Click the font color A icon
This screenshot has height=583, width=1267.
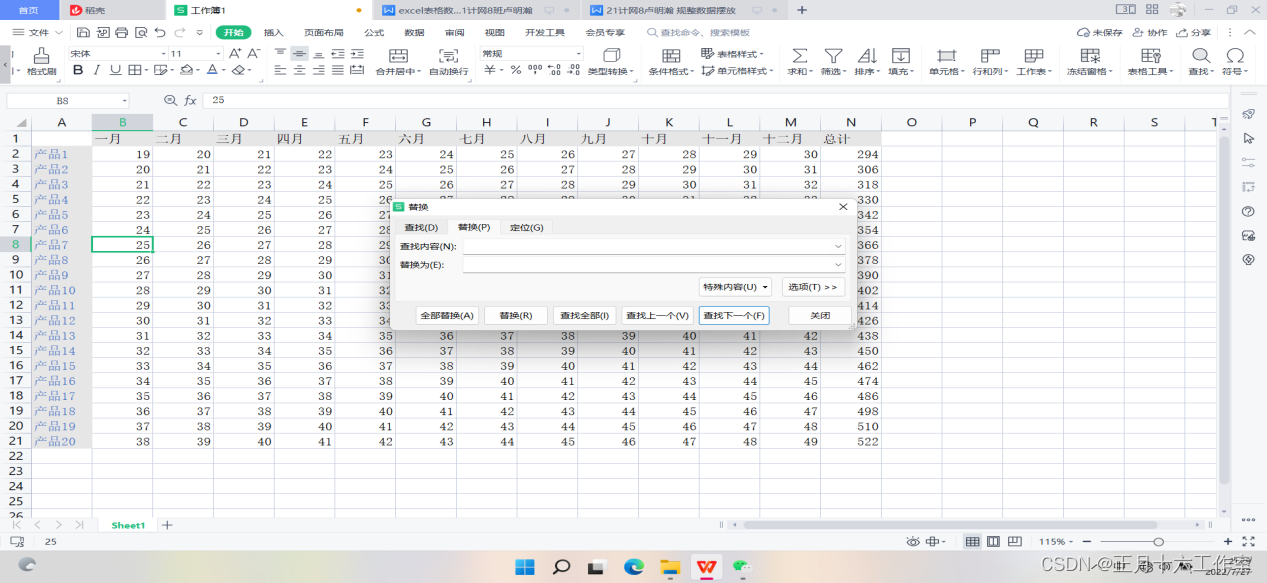pos(211,70)
